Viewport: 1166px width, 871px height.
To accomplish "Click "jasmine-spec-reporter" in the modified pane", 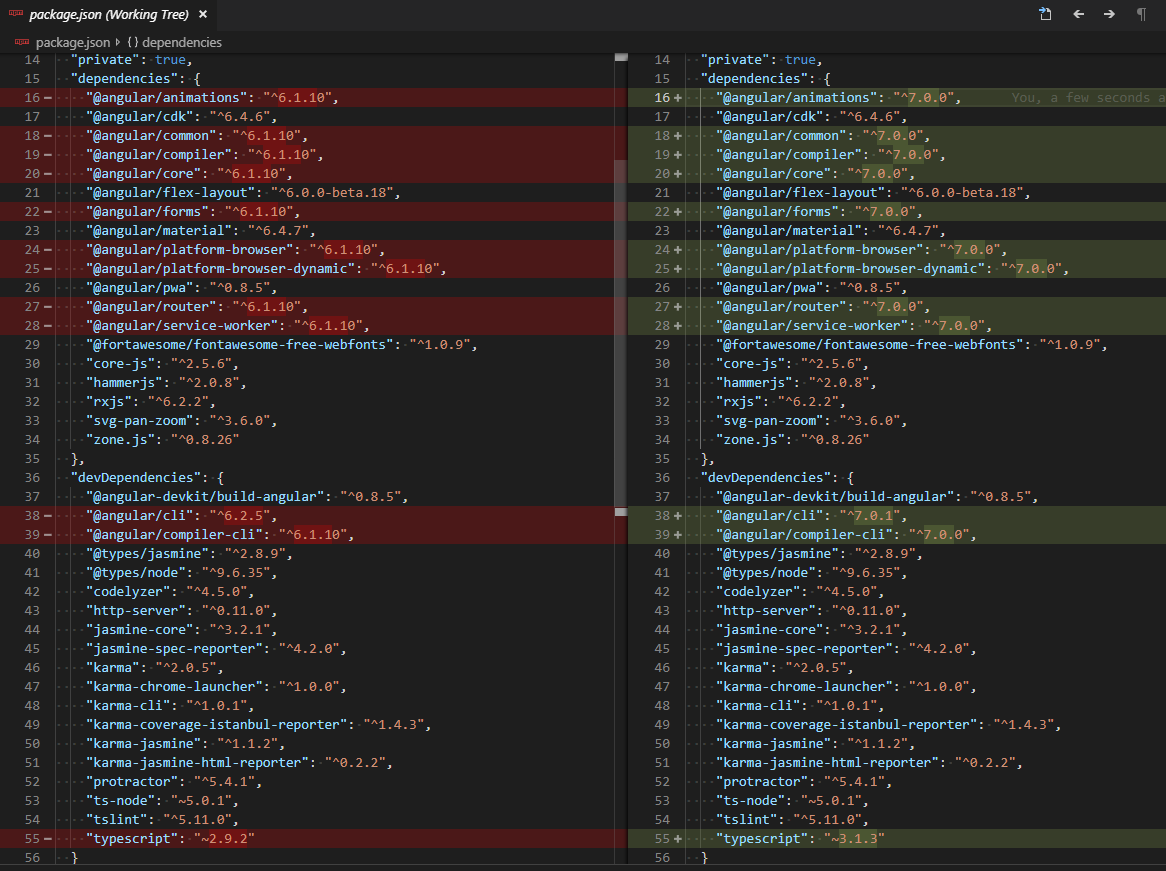I will tap(804, 649).
